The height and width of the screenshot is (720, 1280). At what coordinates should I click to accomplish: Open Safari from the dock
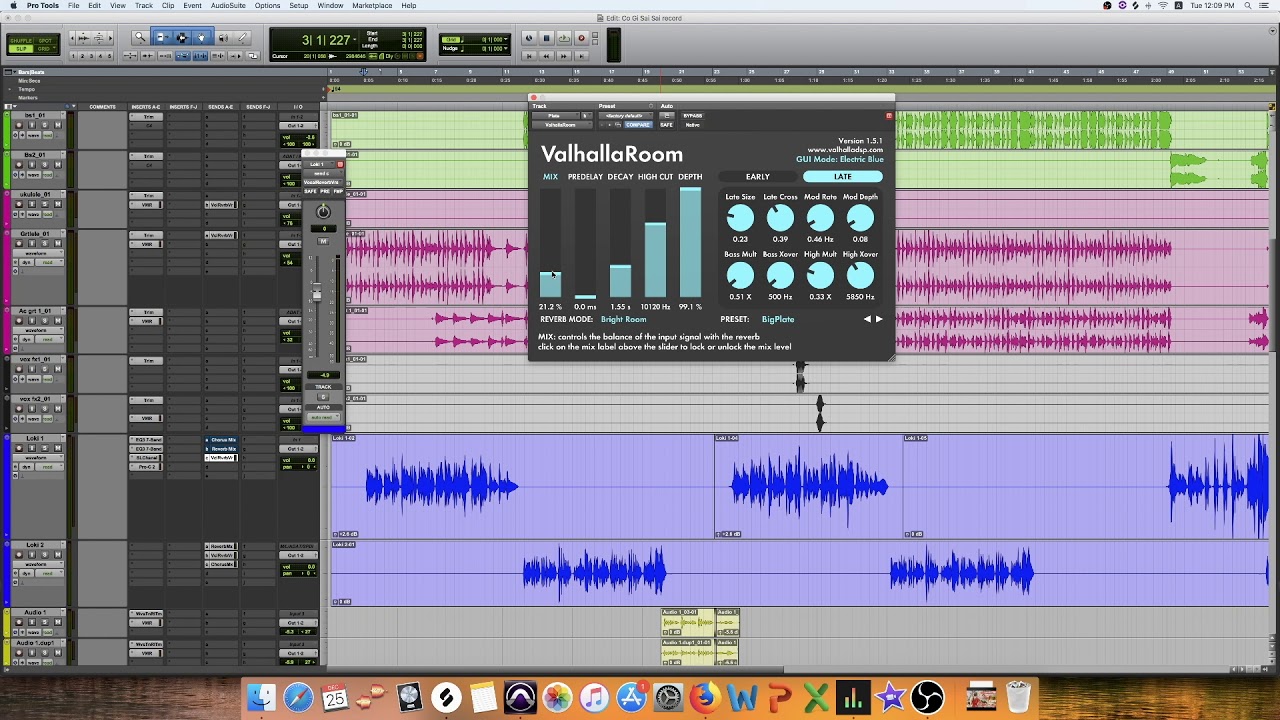[298, 697]
